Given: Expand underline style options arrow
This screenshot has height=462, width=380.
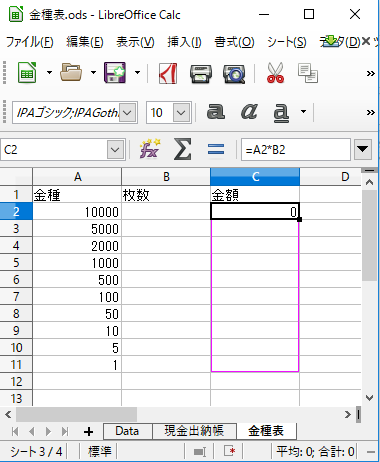Looking at the screenshot, I should point(303,112).
